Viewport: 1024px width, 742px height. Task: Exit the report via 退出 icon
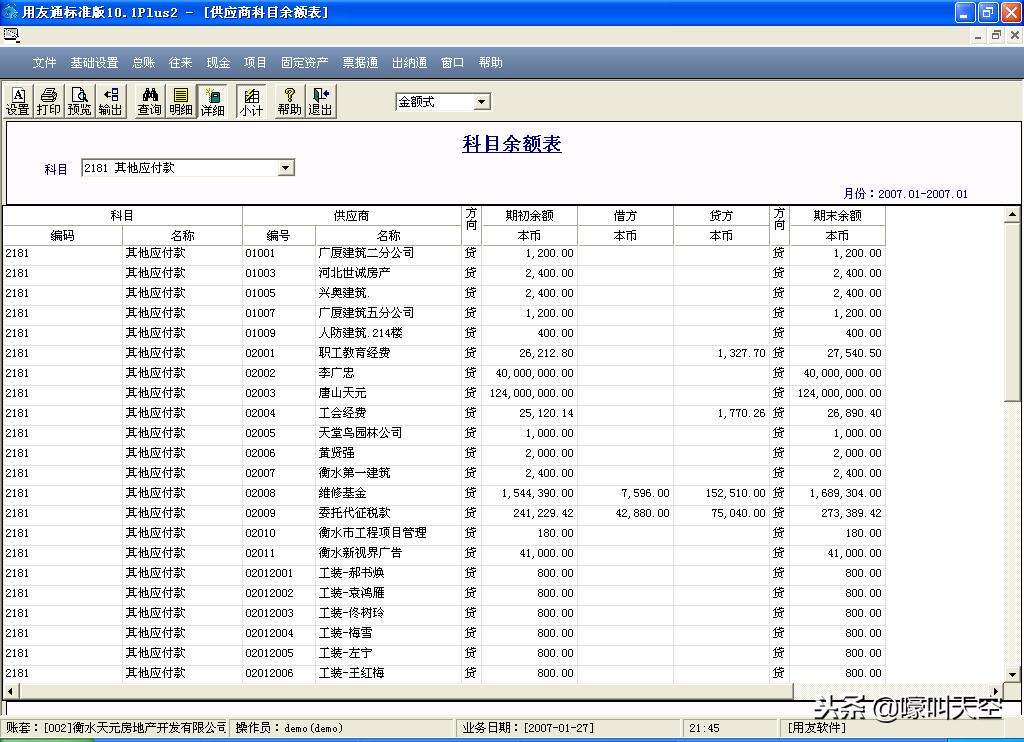pos(319,100)
